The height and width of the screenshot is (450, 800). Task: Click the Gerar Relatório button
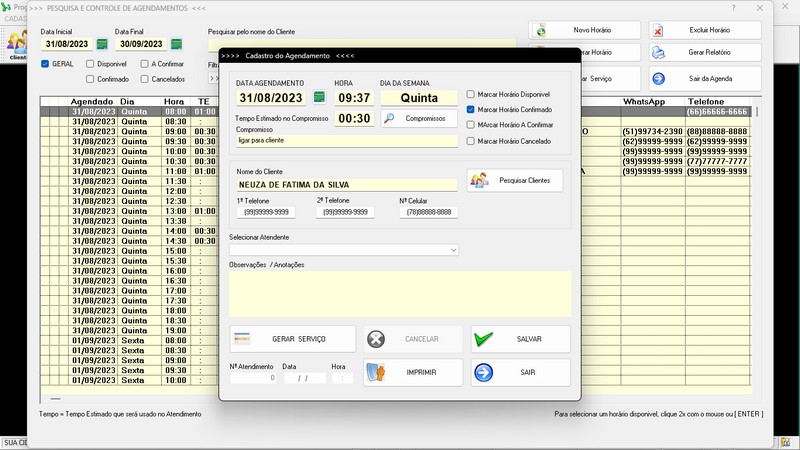pos(705,52)
